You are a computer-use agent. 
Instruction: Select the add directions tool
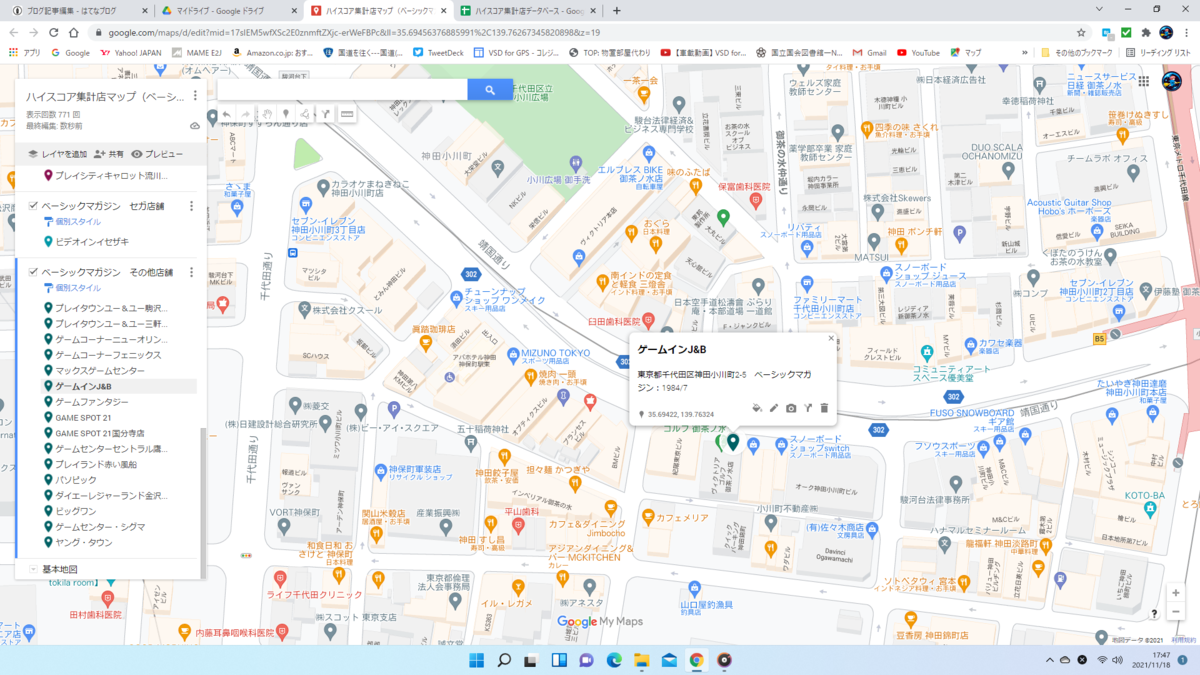(x=326, y=115)
